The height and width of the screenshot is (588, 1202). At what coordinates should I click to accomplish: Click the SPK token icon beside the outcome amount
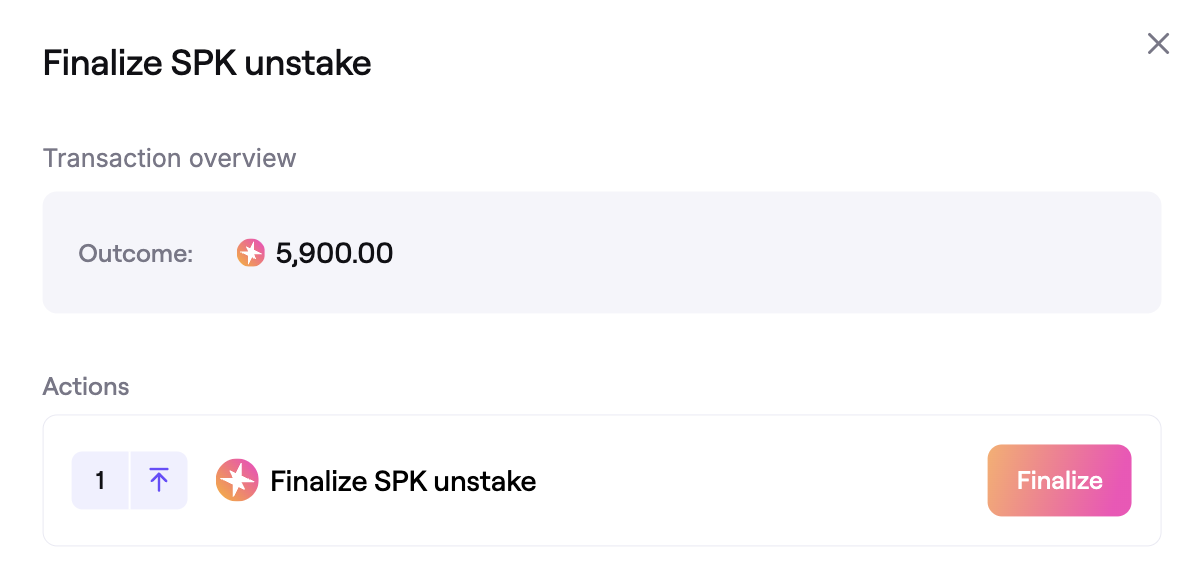250,253
